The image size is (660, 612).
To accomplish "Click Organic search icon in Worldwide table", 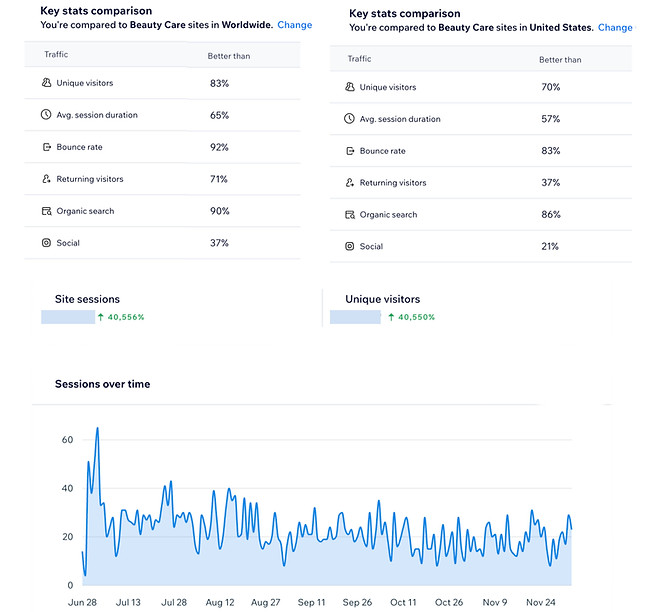I will tap(46, 212).
